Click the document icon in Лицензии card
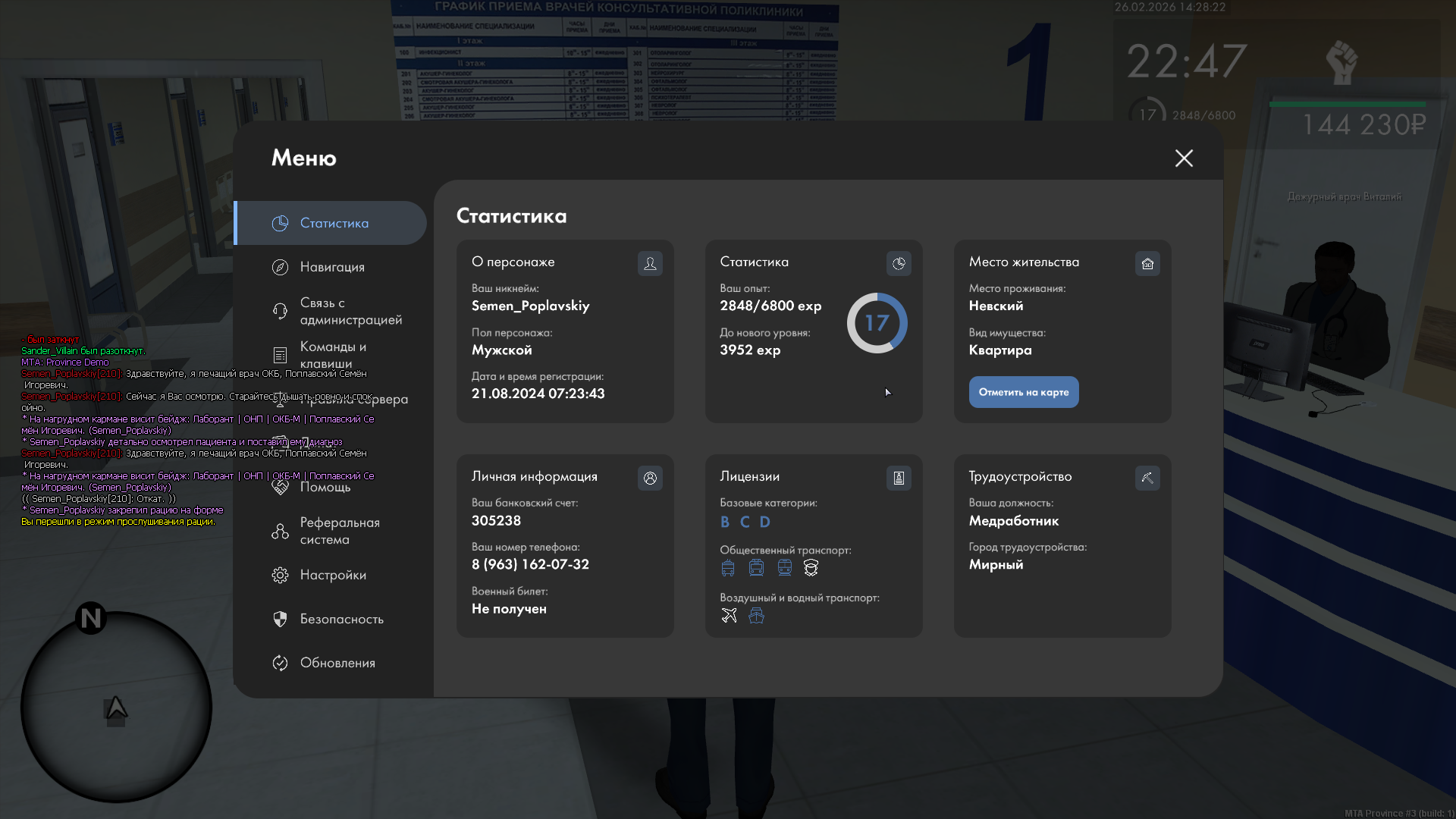Screen dimensions: 1456x819 (x=899, y=478)
